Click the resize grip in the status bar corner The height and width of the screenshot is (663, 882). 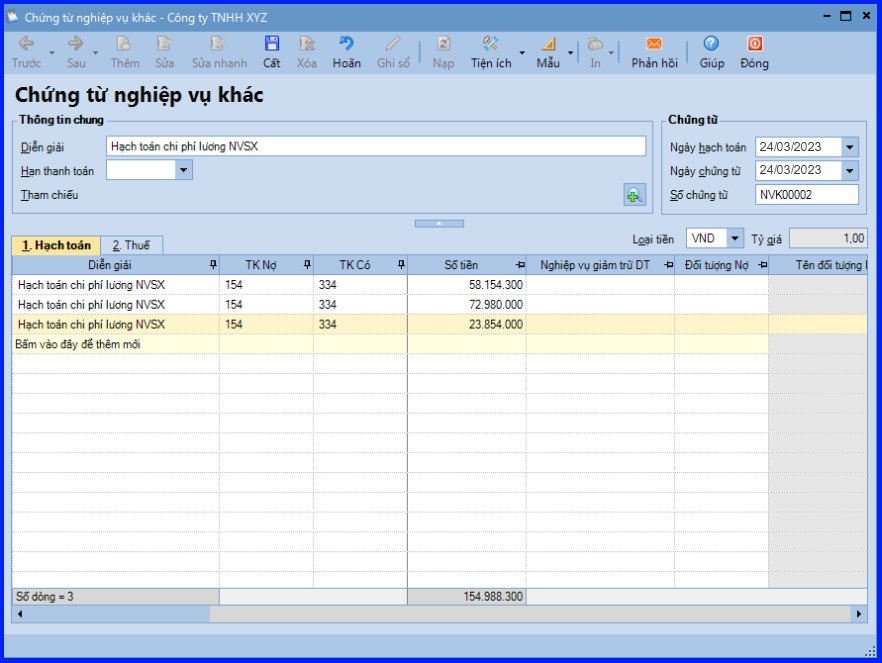pyautogui.click(x=870, y=651)
